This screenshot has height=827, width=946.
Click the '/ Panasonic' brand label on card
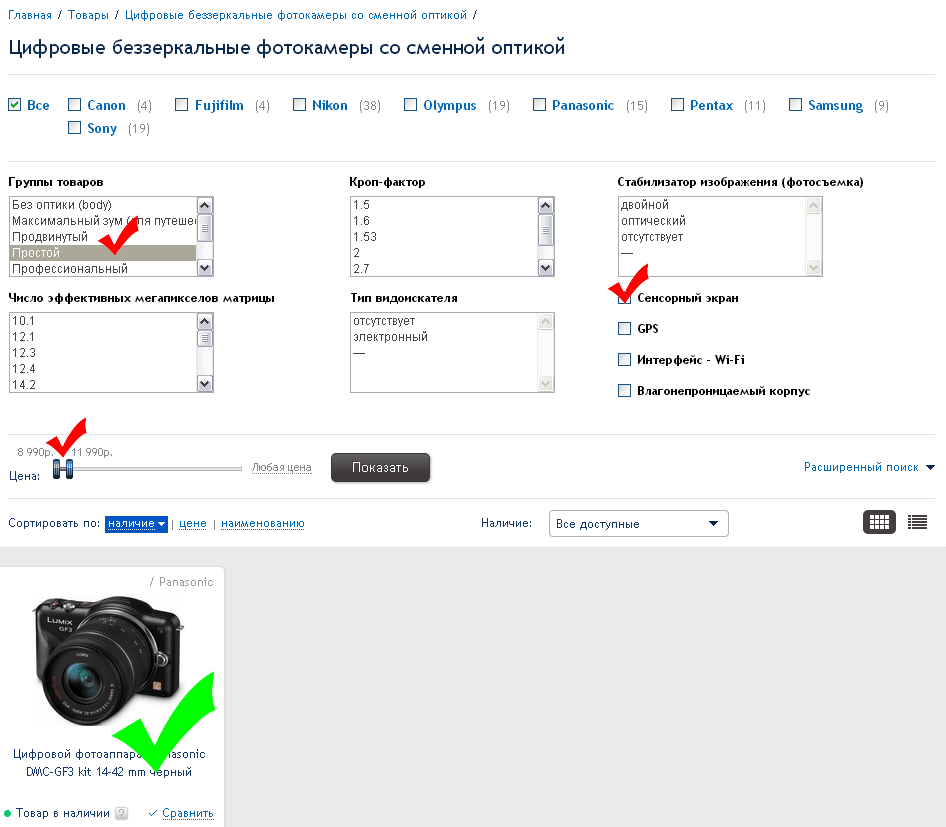pos(182,582)
